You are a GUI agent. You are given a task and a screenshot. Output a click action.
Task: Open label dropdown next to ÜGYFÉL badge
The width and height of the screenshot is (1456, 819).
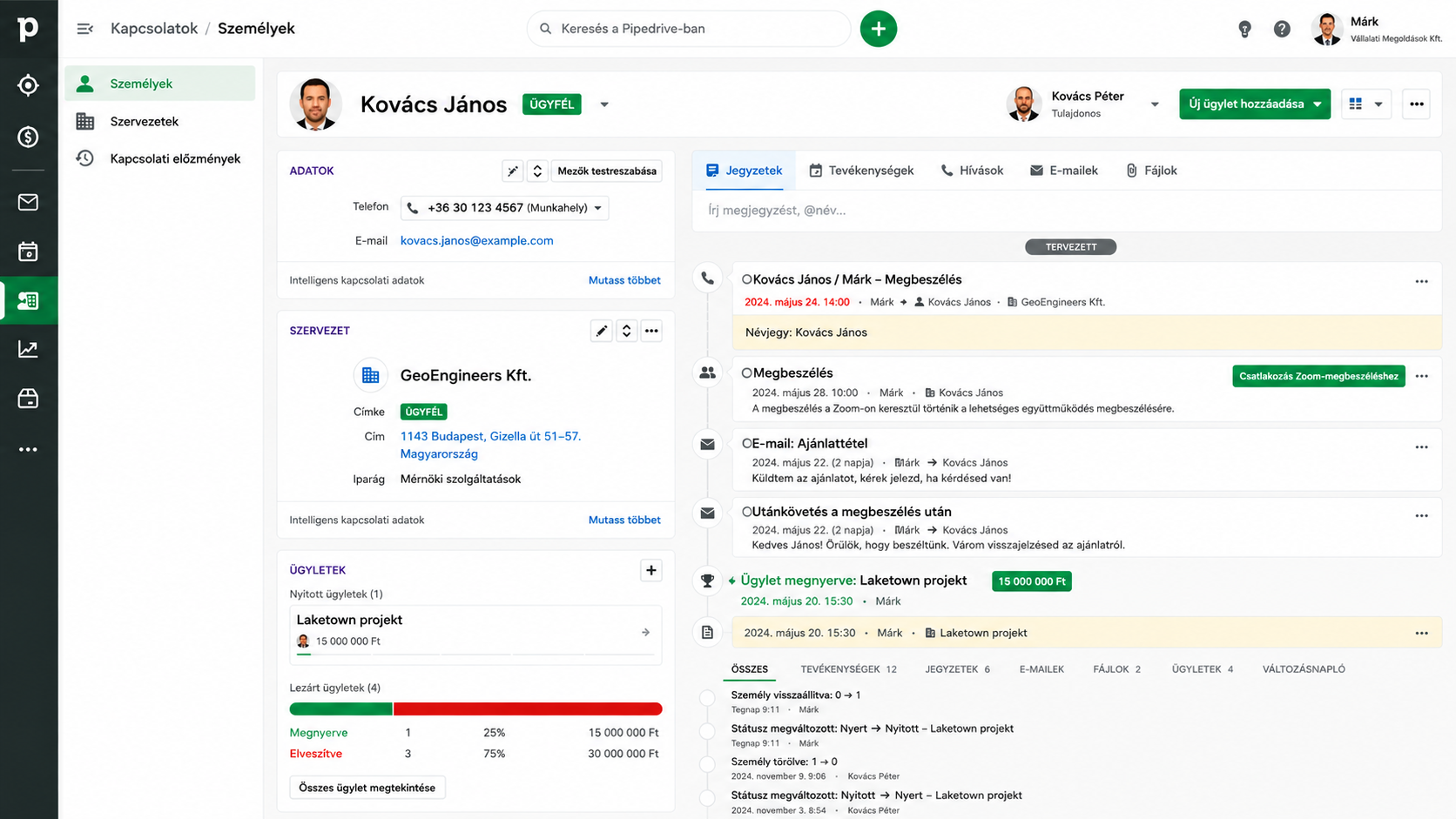[604, 104]
